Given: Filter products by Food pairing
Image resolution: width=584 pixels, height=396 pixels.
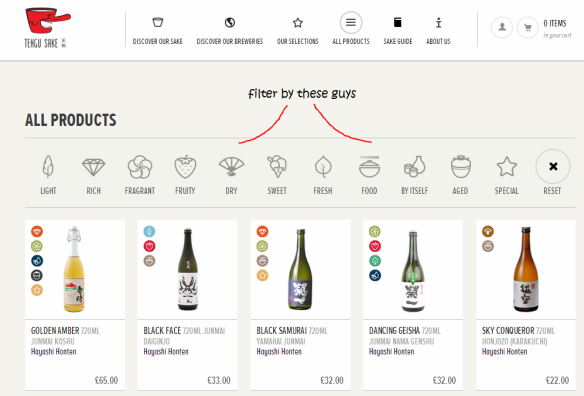Looking at the screenshot, I should point(369,174).
